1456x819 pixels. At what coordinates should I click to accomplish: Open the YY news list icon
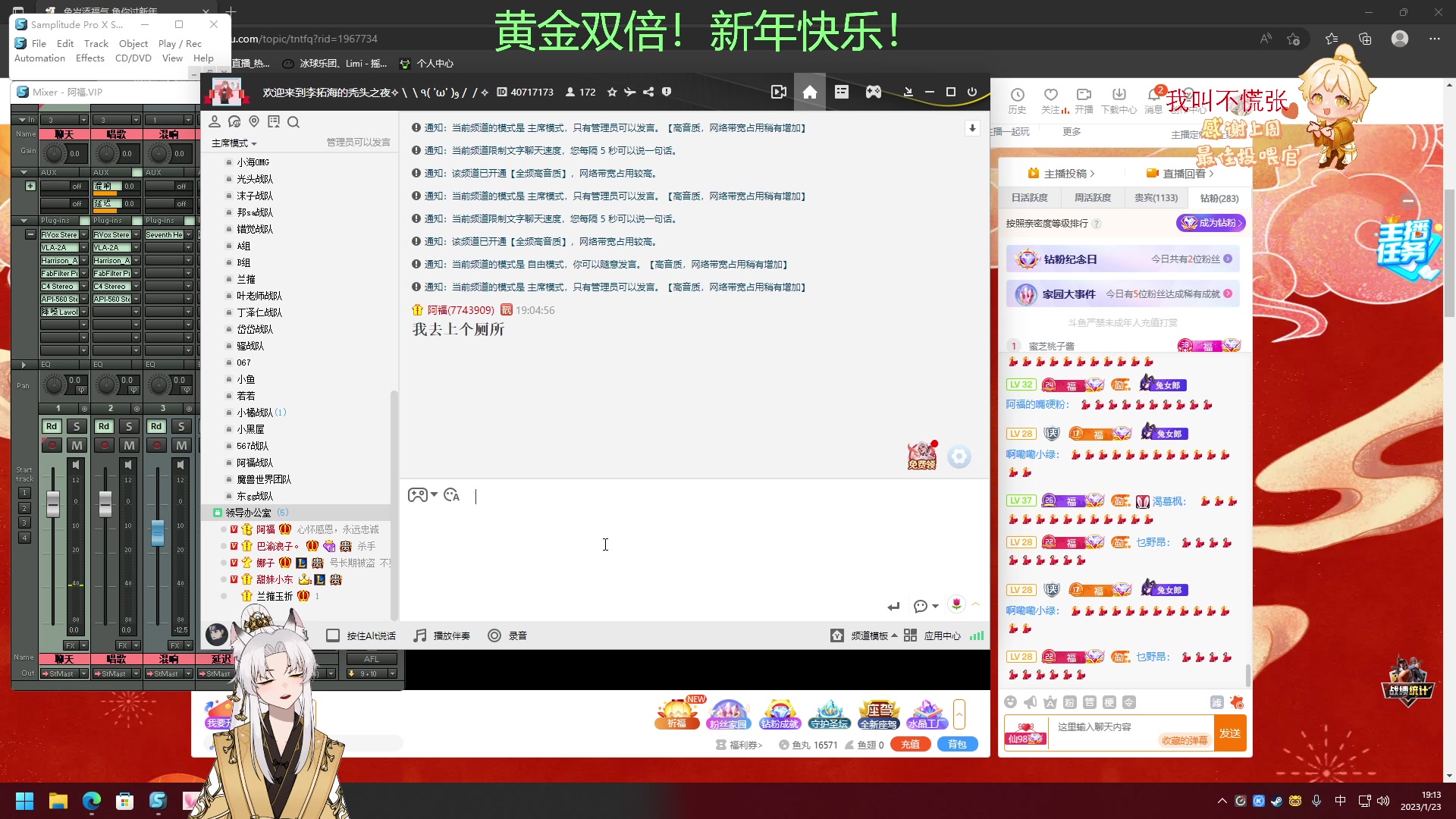pos(842,92)
